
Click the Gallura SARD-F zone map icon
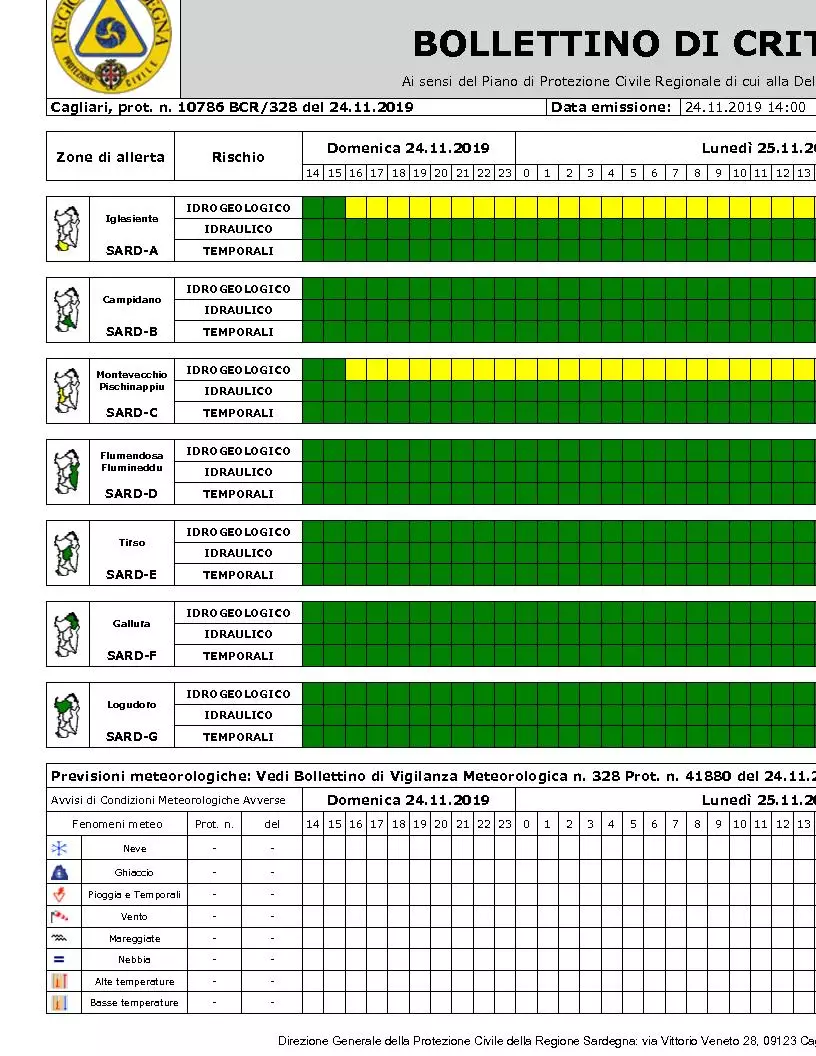pyautogui.click(x=67, y=634)
